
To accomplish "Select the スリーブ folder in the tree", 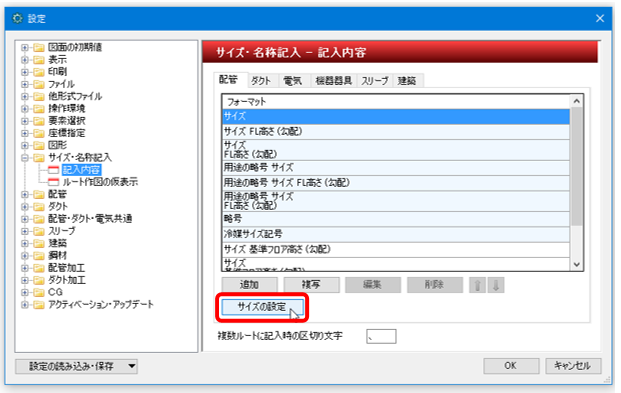I will (x=62, y=231).
